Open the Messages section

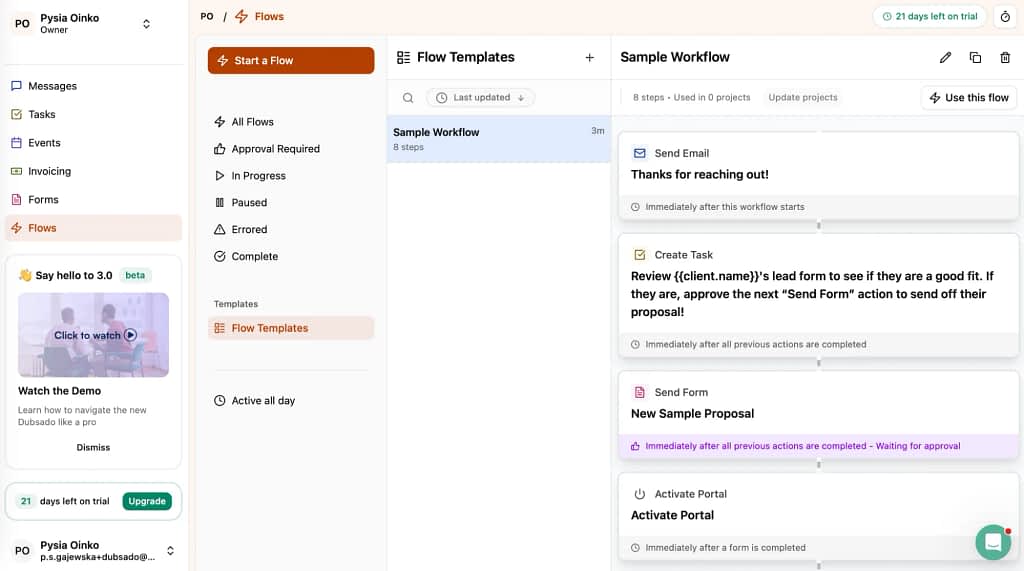coord(93,86)
